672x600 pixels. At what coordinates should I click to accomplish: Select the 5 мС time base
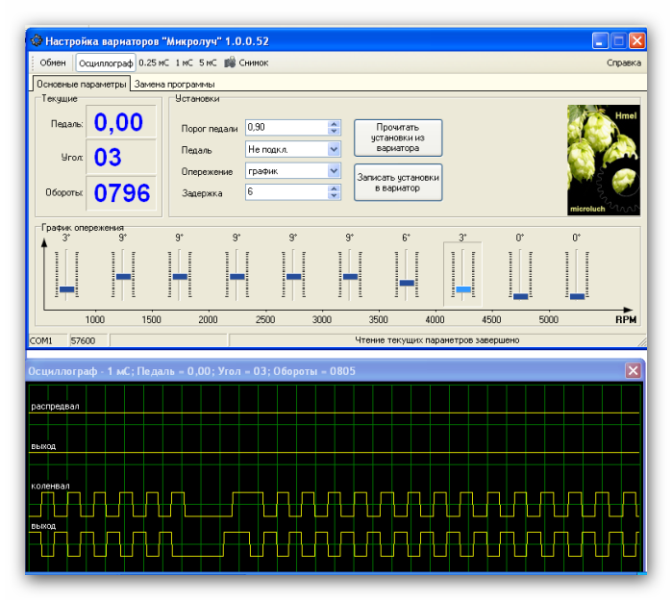click(x=208, y=63)
